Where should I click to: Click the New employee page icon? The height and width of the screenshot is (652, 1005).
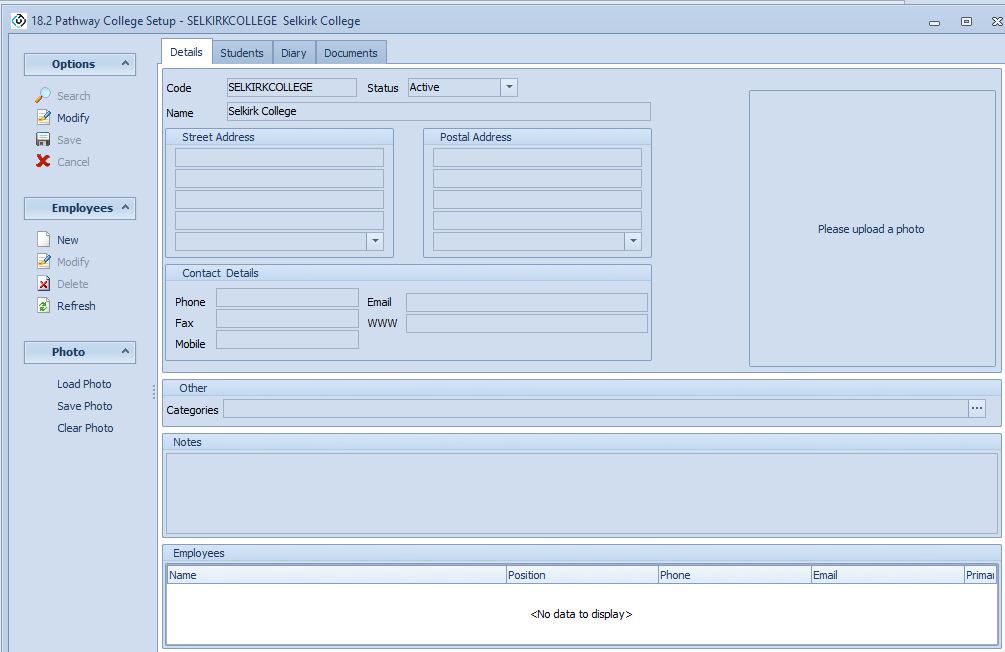43,240
